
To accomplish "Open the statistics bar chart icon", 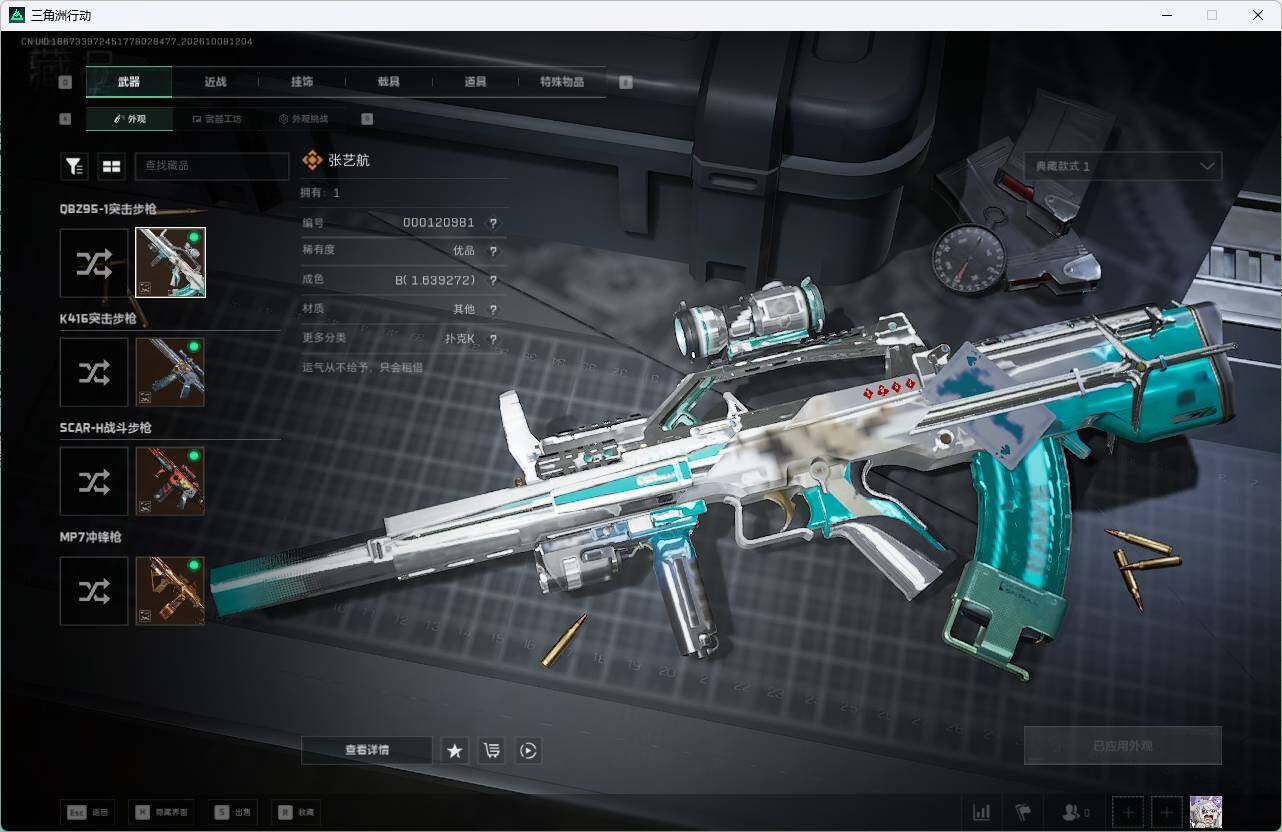I will click(982, 812).
